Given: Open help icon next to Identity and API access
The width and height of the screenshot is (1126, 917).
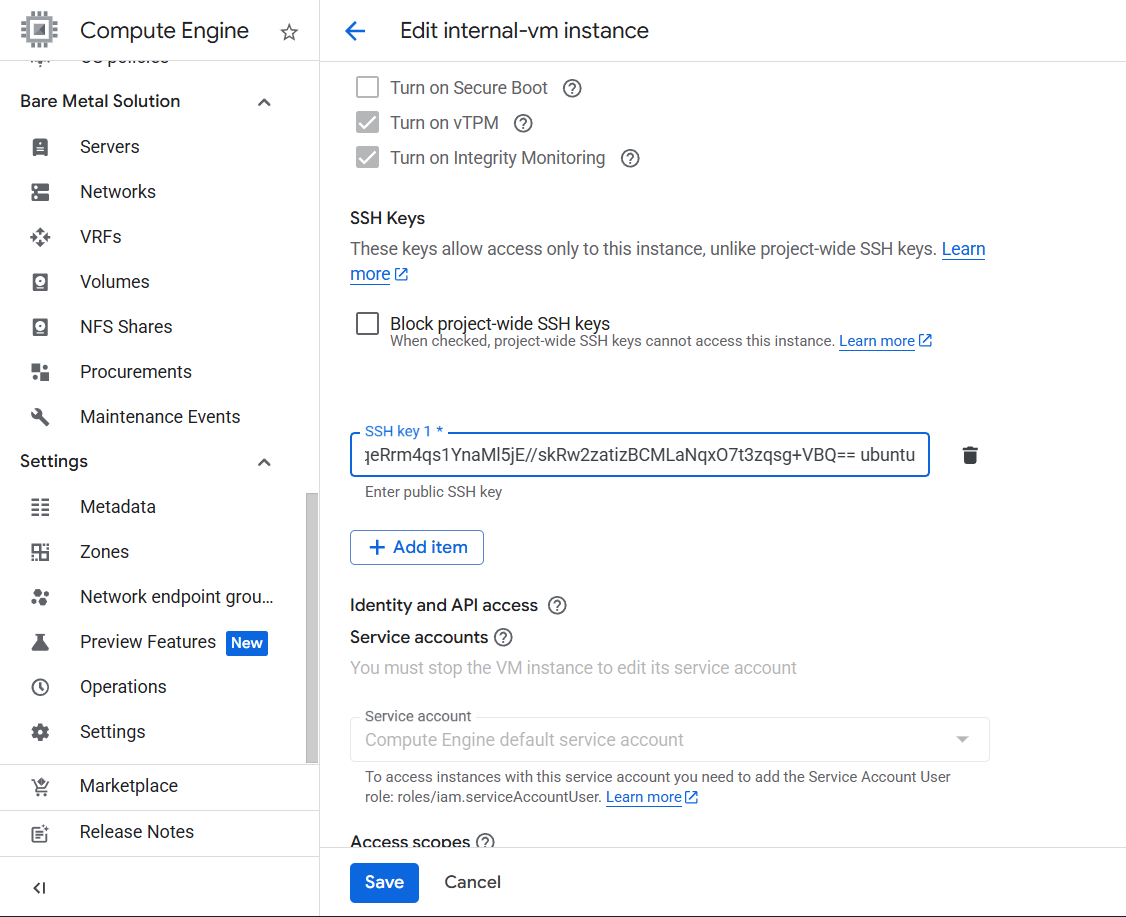Looking at the screenshot, I should click(x=558, y=605).
